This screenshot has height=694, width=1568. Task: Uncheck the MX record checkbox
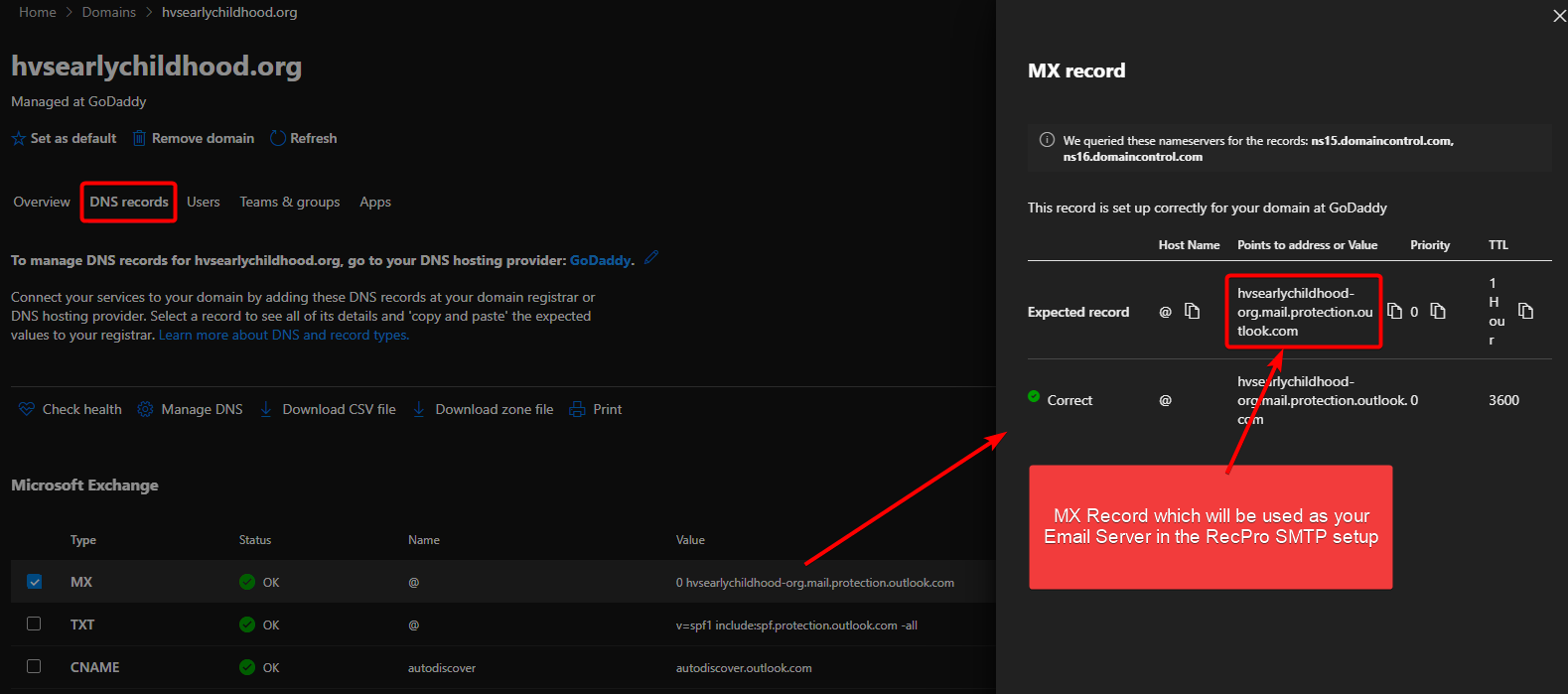[x=34, y=582]
